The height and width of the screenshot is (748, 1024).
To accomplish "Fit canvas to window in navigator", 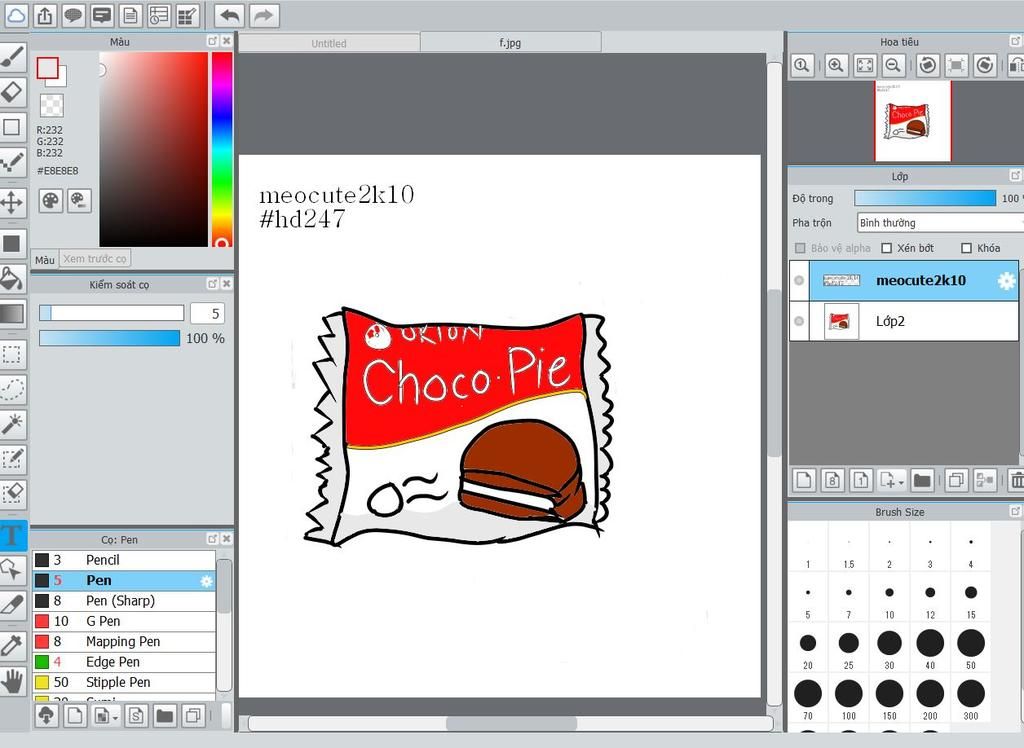I will [x=865, y=65].
